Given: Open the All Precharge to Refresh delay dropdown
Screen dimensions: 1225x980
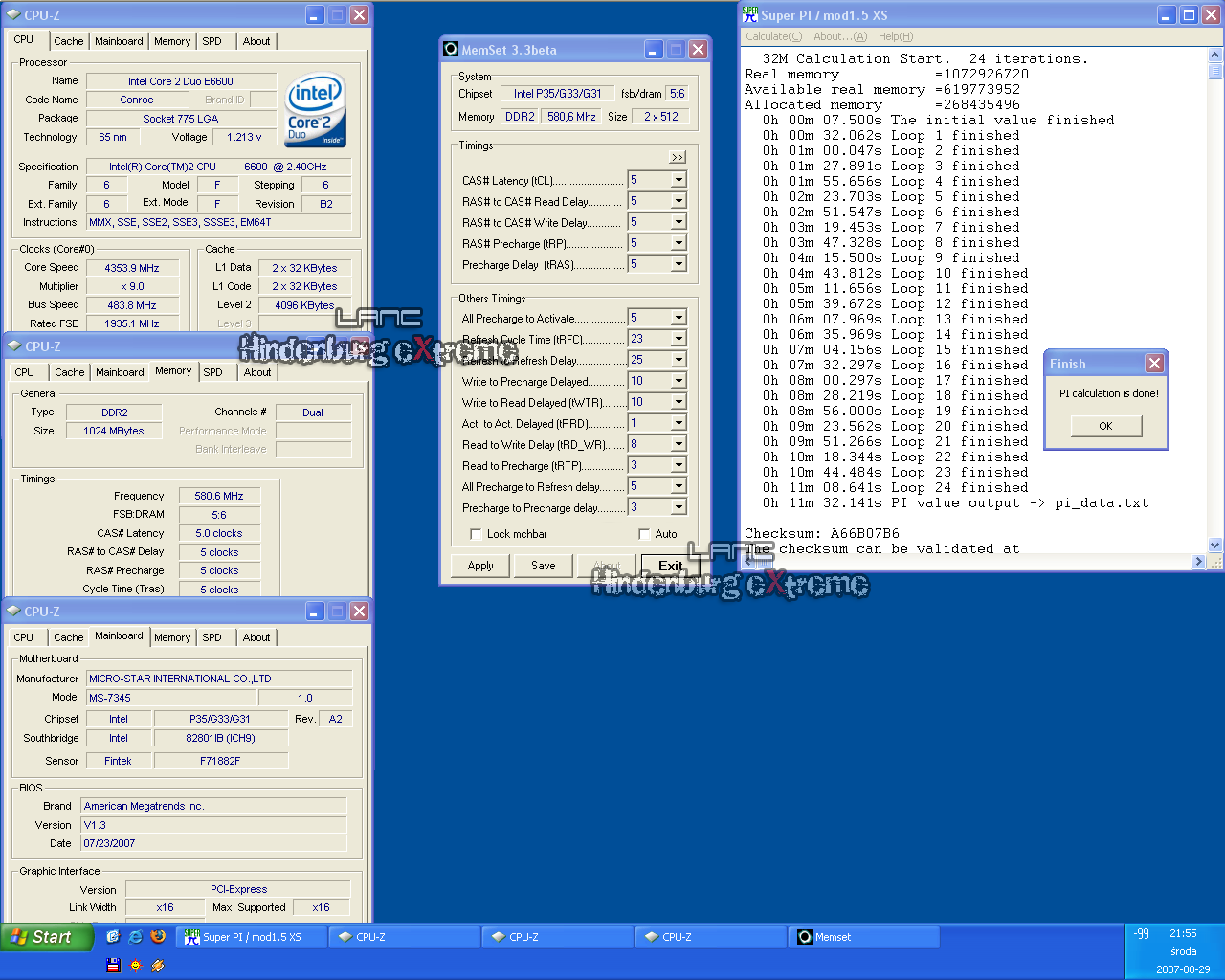Looking at the screenshot, I should pos(679,486).
